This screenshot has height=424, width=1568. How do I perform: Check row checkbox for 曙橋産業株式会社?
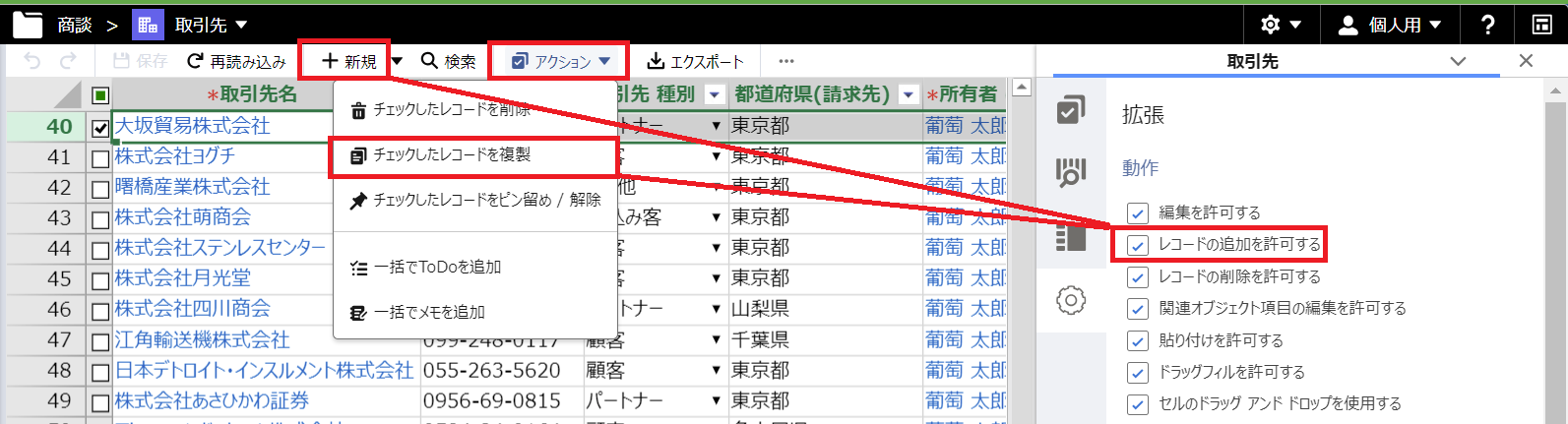(x=99, y=189)
